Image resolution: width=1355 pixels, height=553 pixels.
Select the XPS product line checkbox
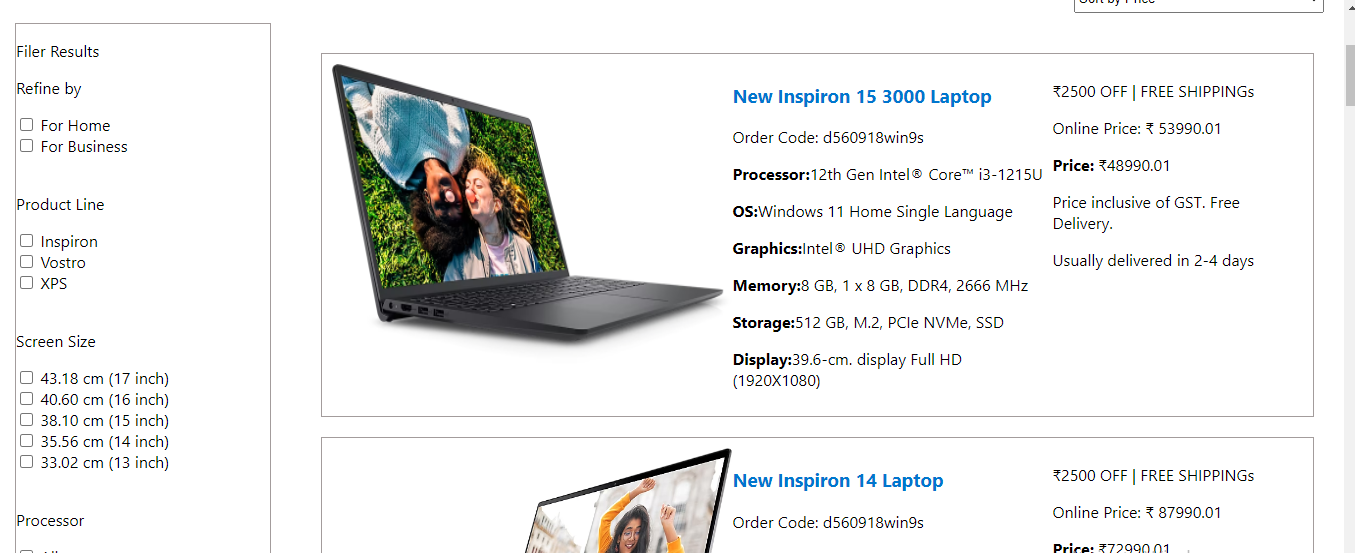click(x=27, y=283)
